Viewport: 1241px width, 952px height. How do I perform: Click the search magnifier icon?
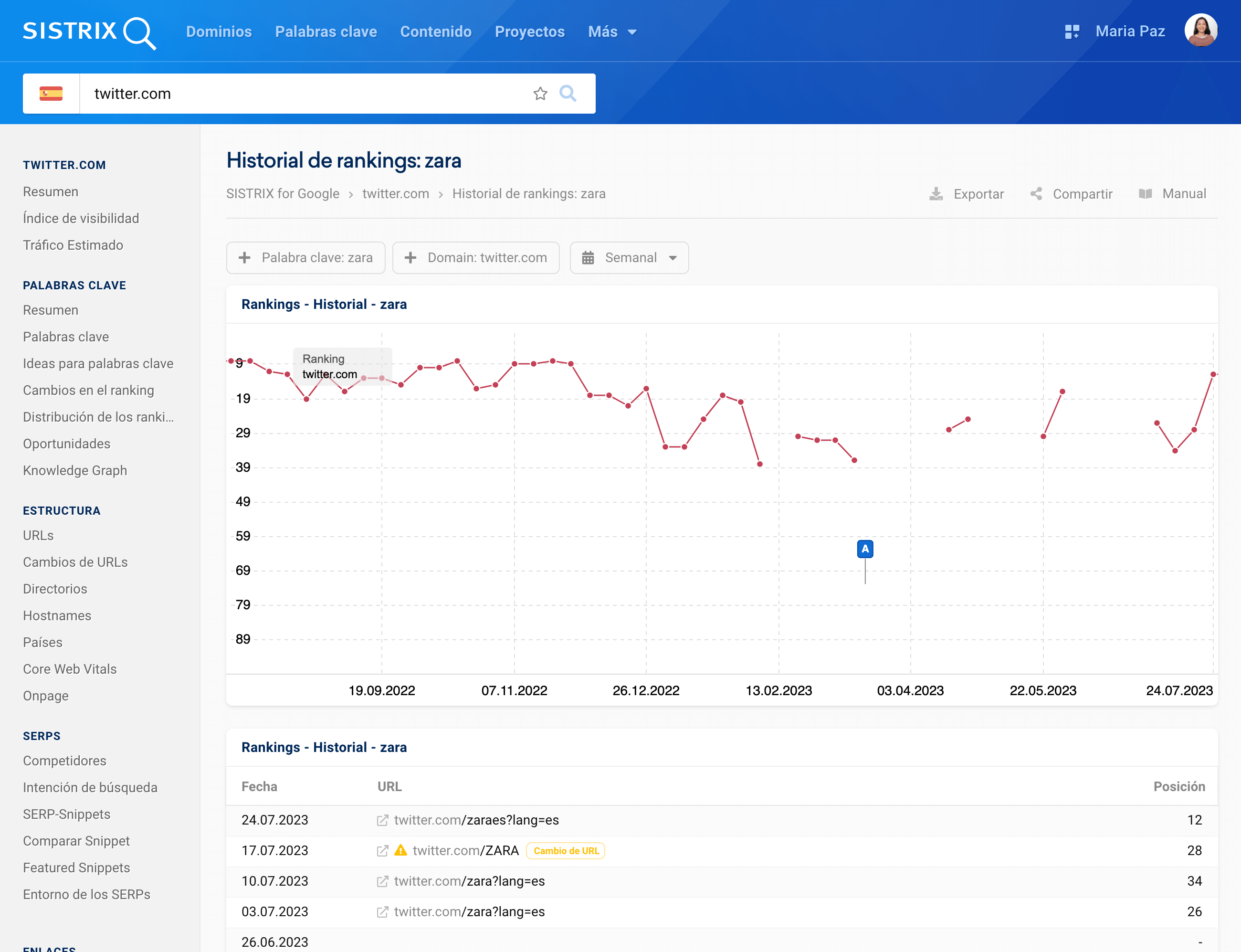[568, 94]
